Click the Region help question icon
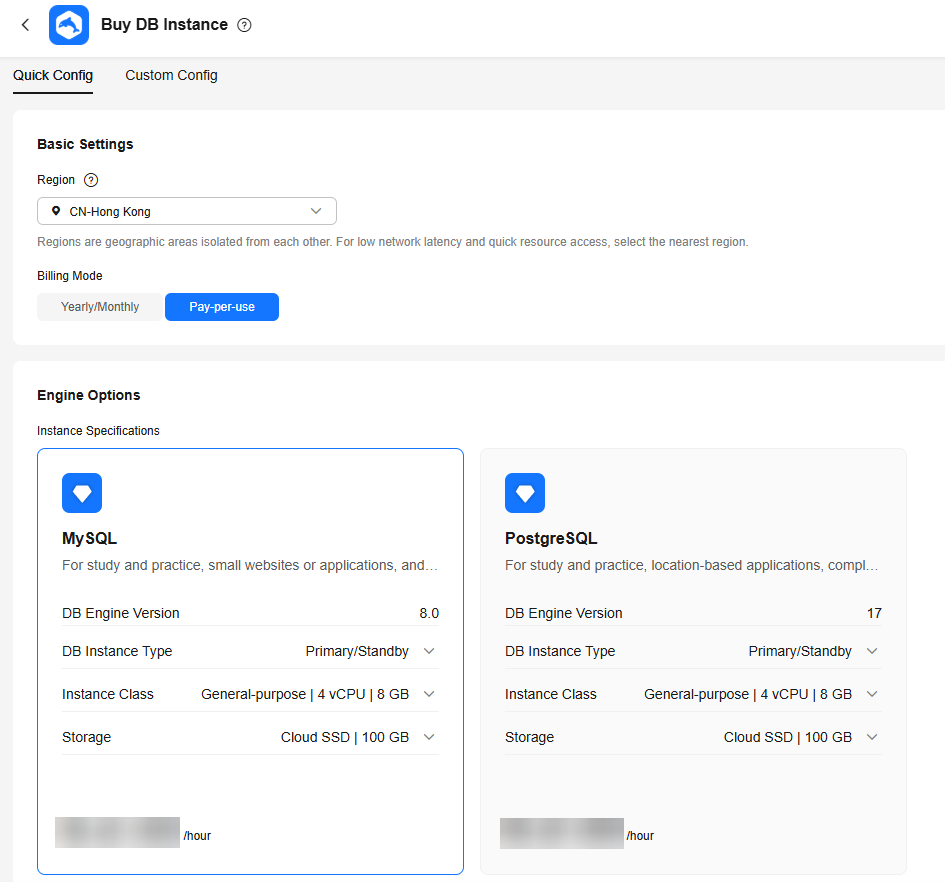Viewport: 945px width, 882px height. pos(91,180)
